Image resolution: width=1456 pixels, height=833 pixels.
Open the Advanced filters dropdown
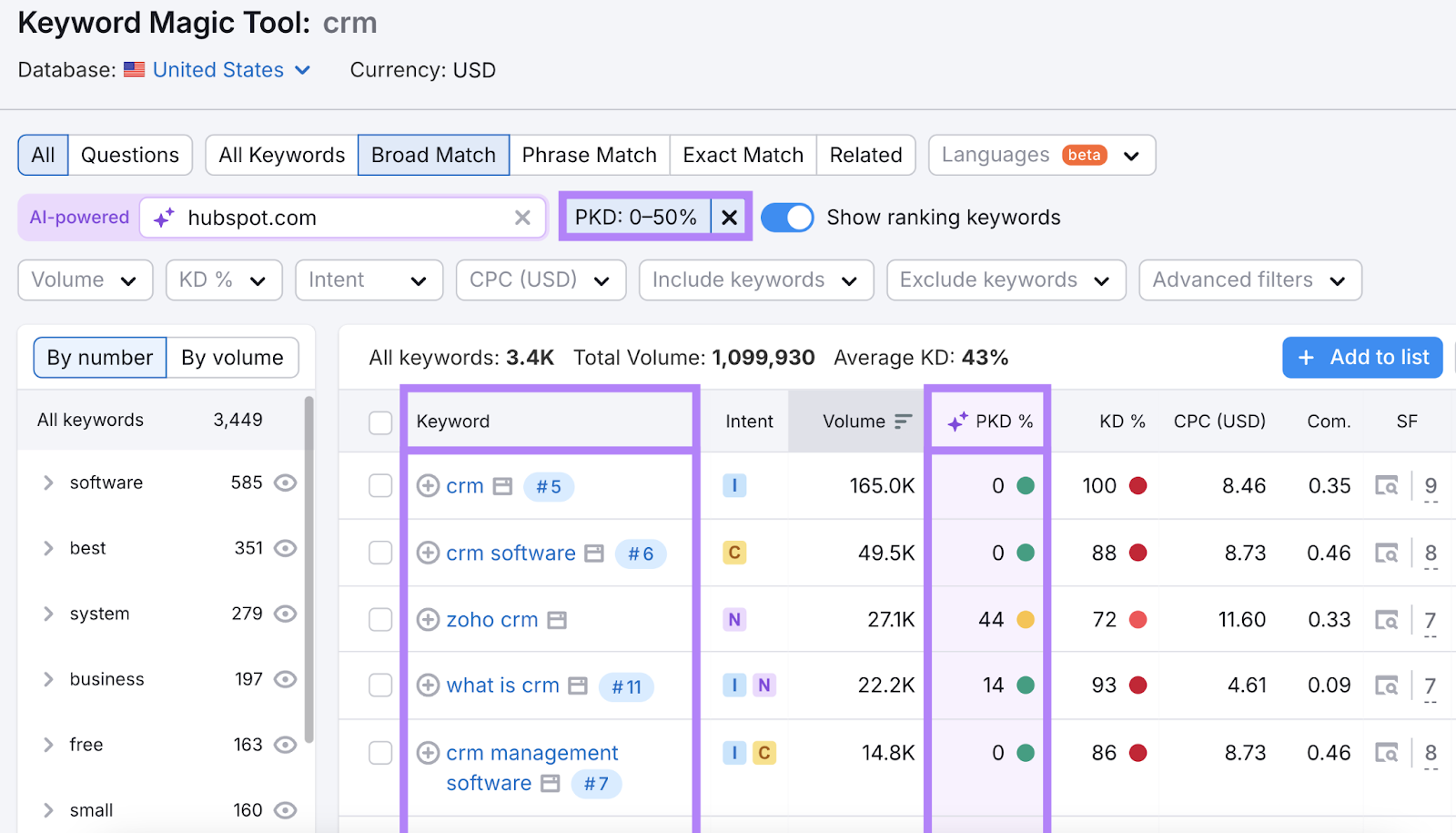pos(1249,279)
